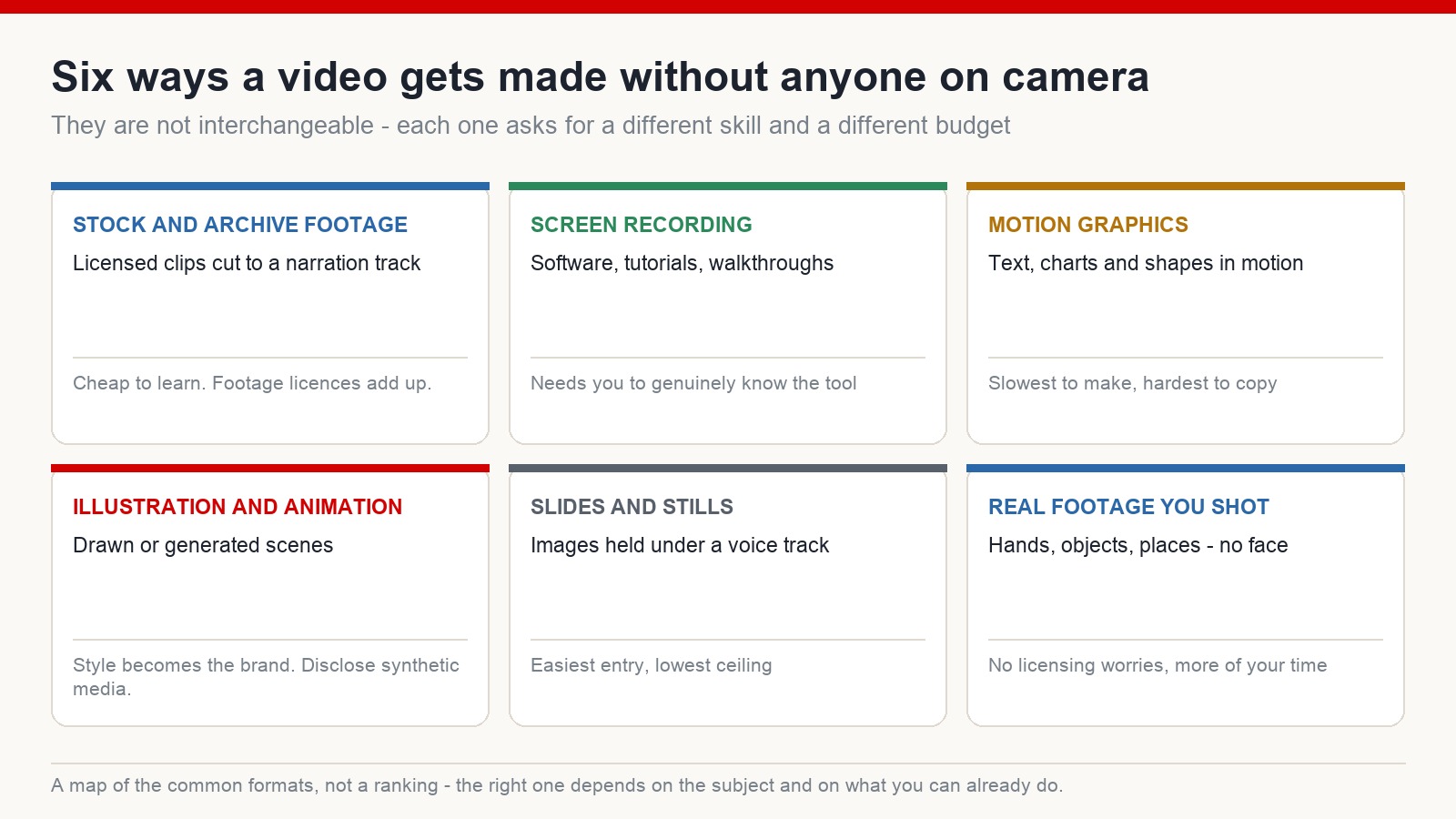Select the slide title about six ways

(600, 77)
